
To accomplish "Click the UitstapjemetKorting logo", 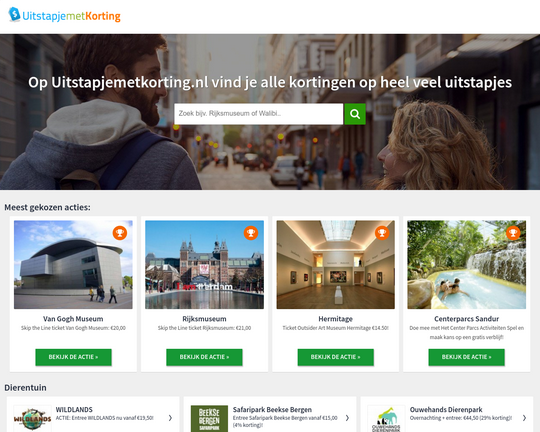I will pos(64,15).
